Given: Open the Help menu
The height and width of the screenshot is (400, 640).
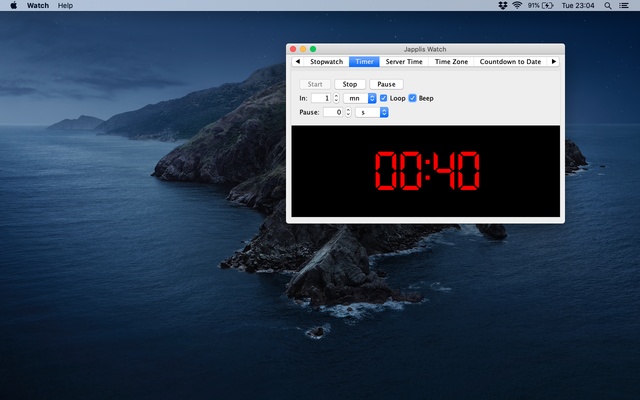Looking at the screenshot, I should (65, 5).
